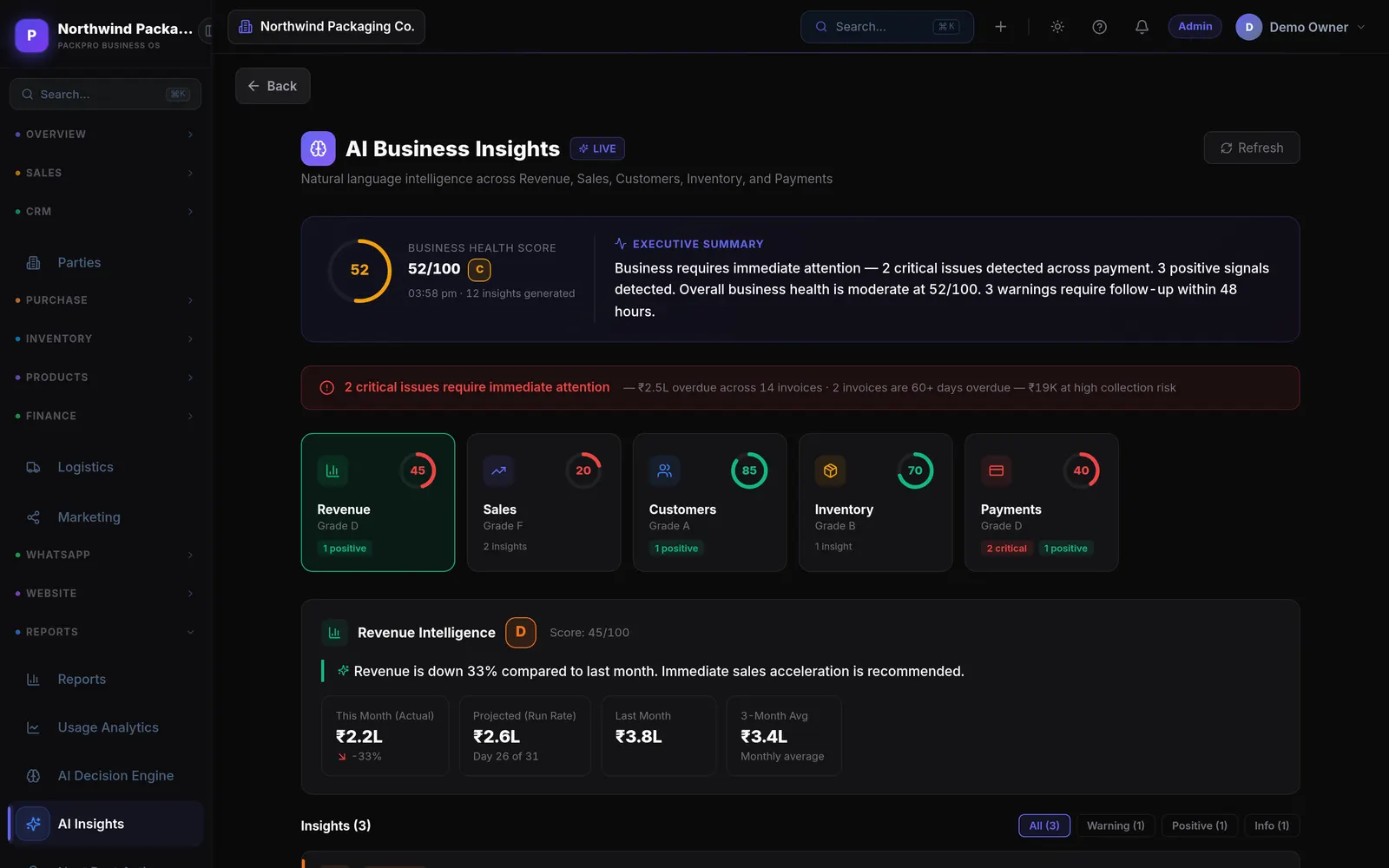Click the AI Insights sparkle icon in sidebar
This screenshot has height=868, width=1389.
coord(33,824)
